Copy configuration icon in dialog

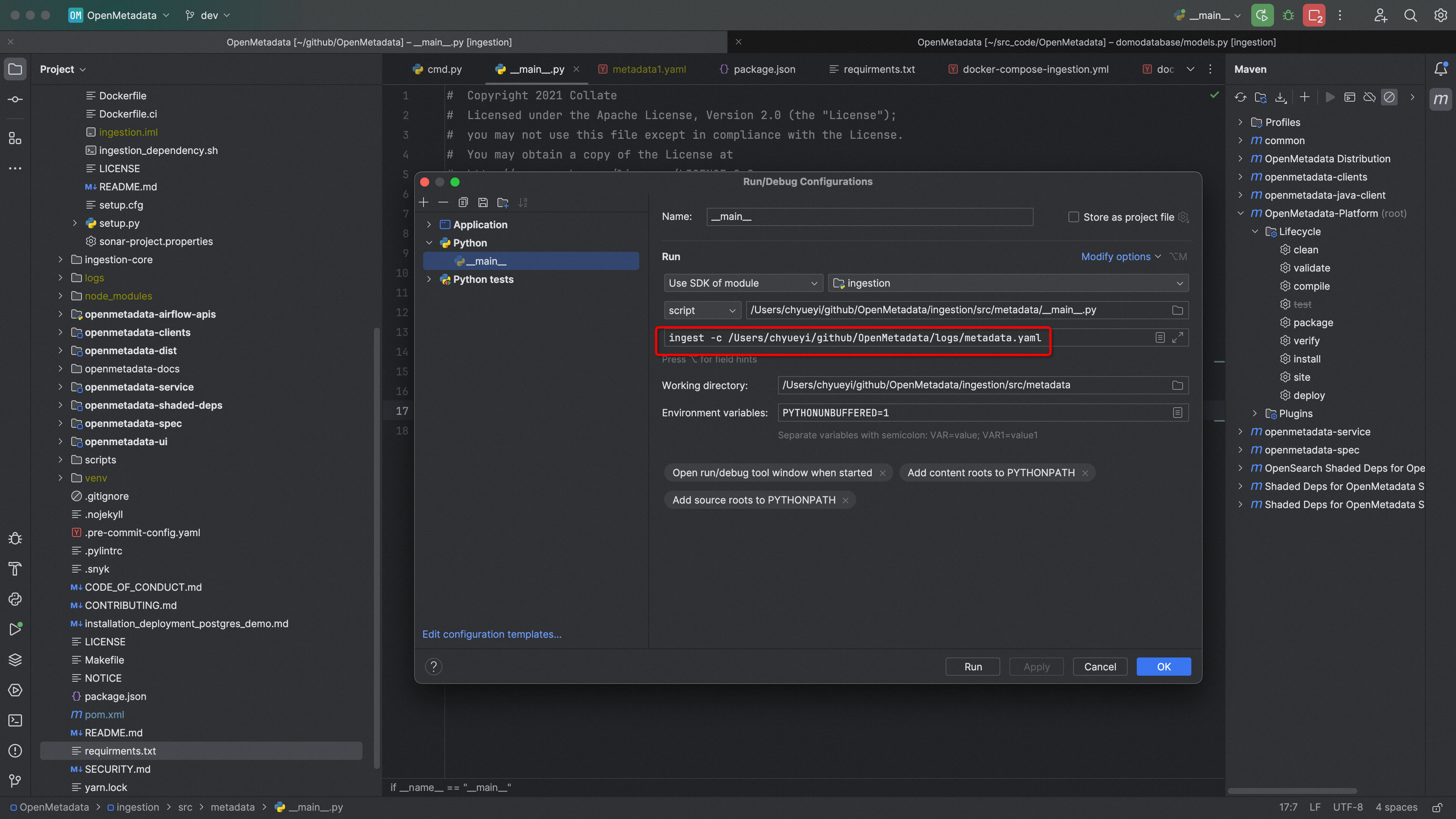pyautogui.click(x=463, y=202)
